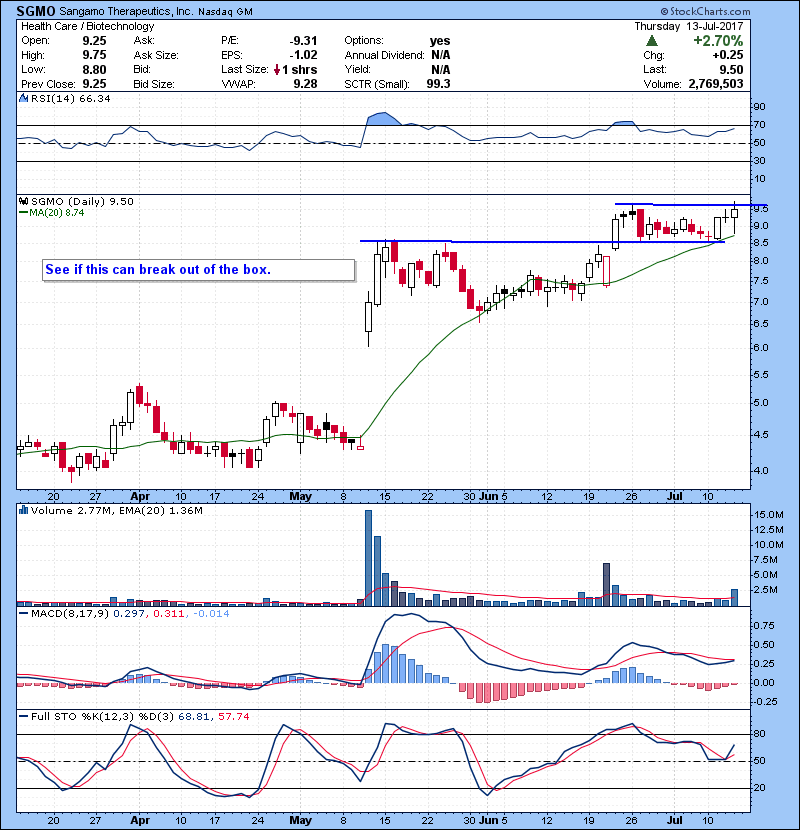
Task: Click the +2.70% percent change
Action: (718, 41)
